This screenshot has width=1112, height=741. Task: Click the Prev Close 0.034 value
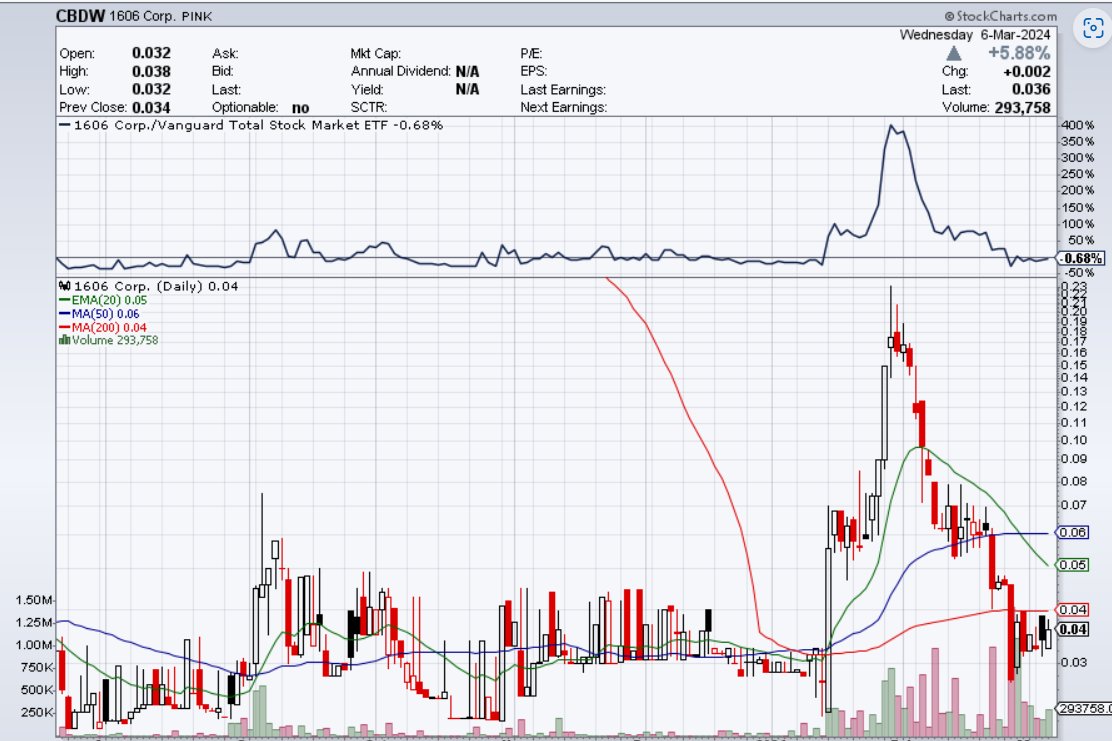coord(151,108)
